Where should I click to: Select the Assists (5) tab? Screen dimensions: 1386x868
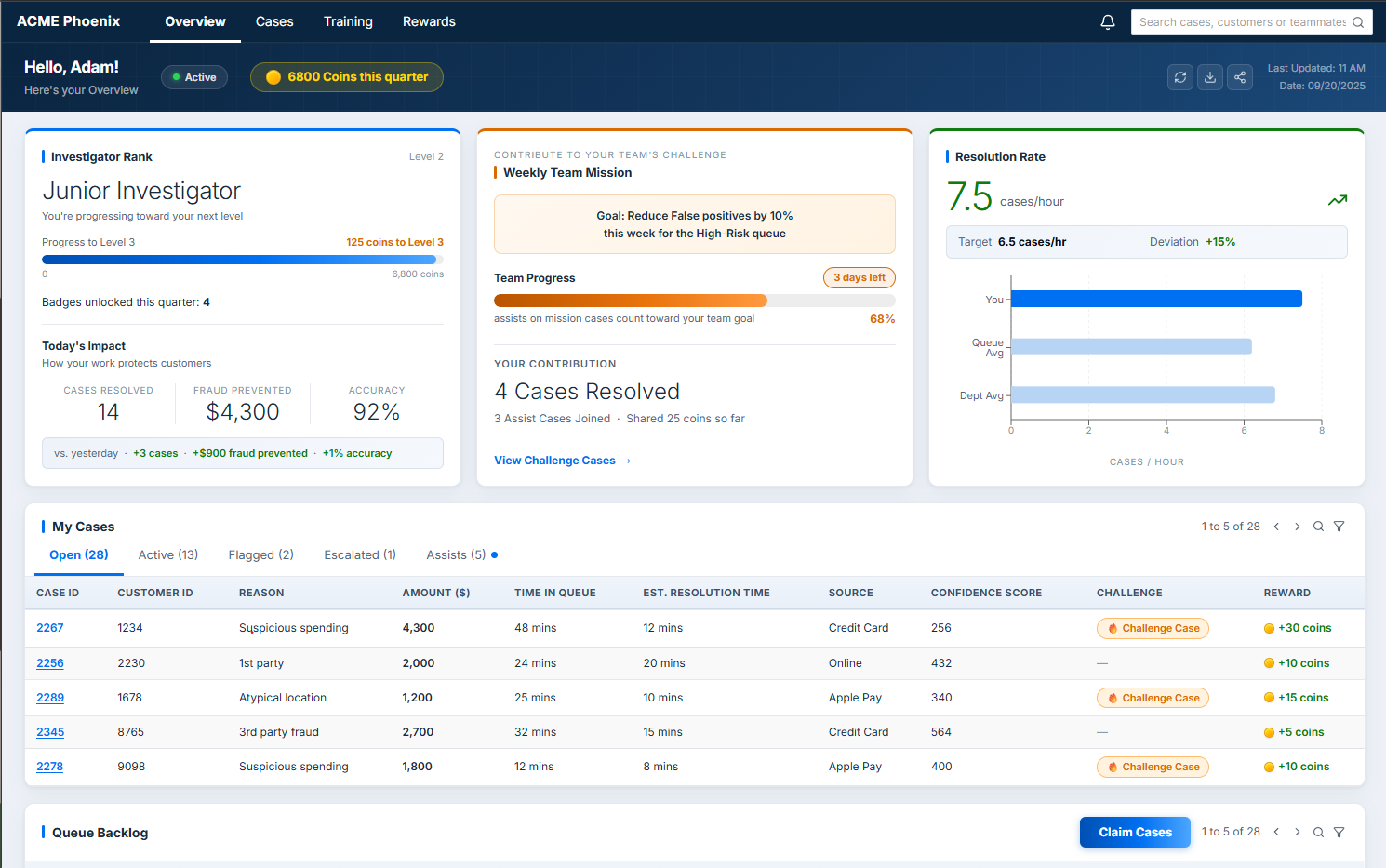[x=456, y=555]
